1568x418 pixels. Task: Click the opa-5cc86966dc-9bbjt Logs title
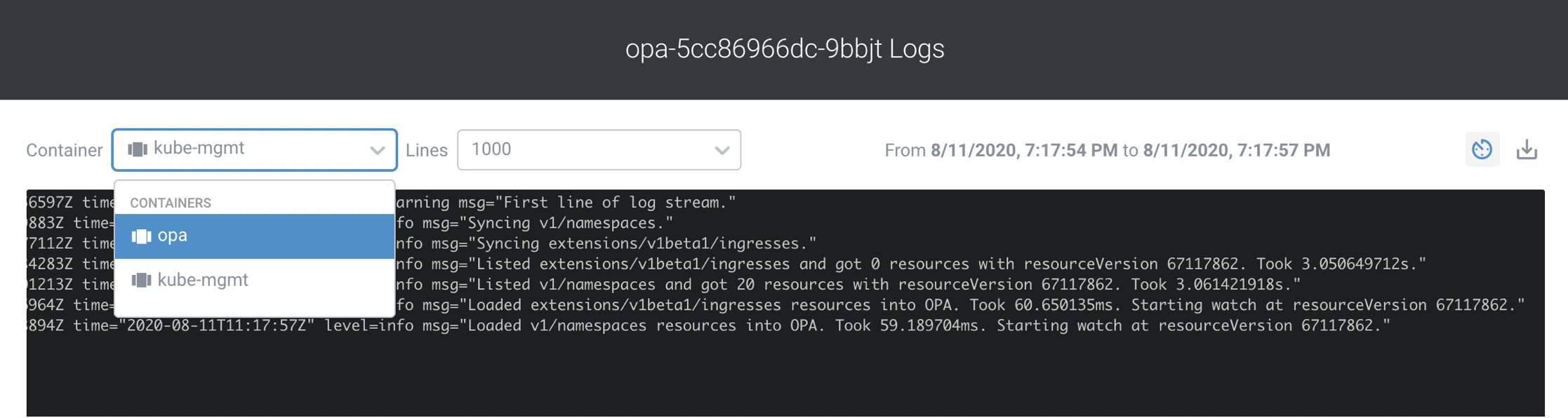(784, 48)
